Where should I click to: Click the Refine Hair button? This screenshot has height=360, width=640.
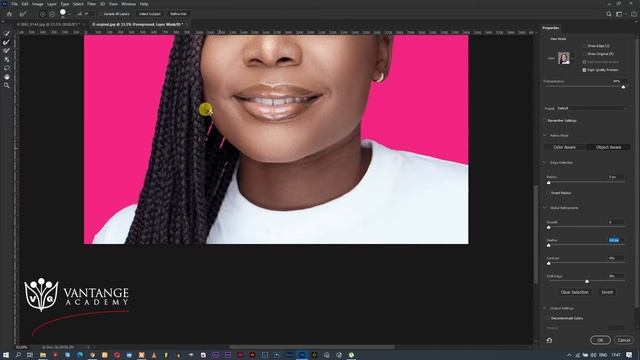coord(178,14)
